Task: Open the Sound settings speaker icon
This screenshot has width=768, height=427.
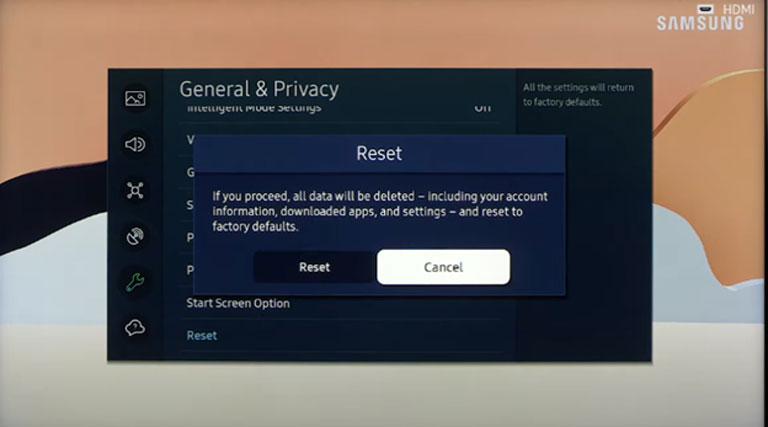Action: [x=135, y=144]
